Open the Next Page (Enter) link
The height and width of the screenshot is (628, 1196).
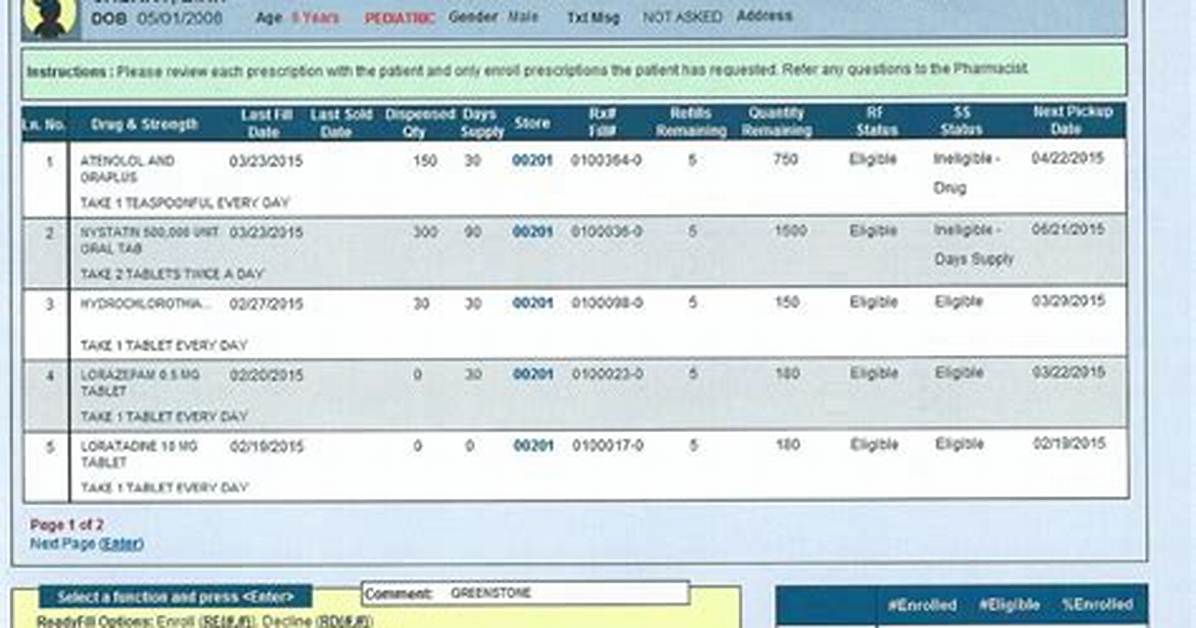click(x=86, y=543)
